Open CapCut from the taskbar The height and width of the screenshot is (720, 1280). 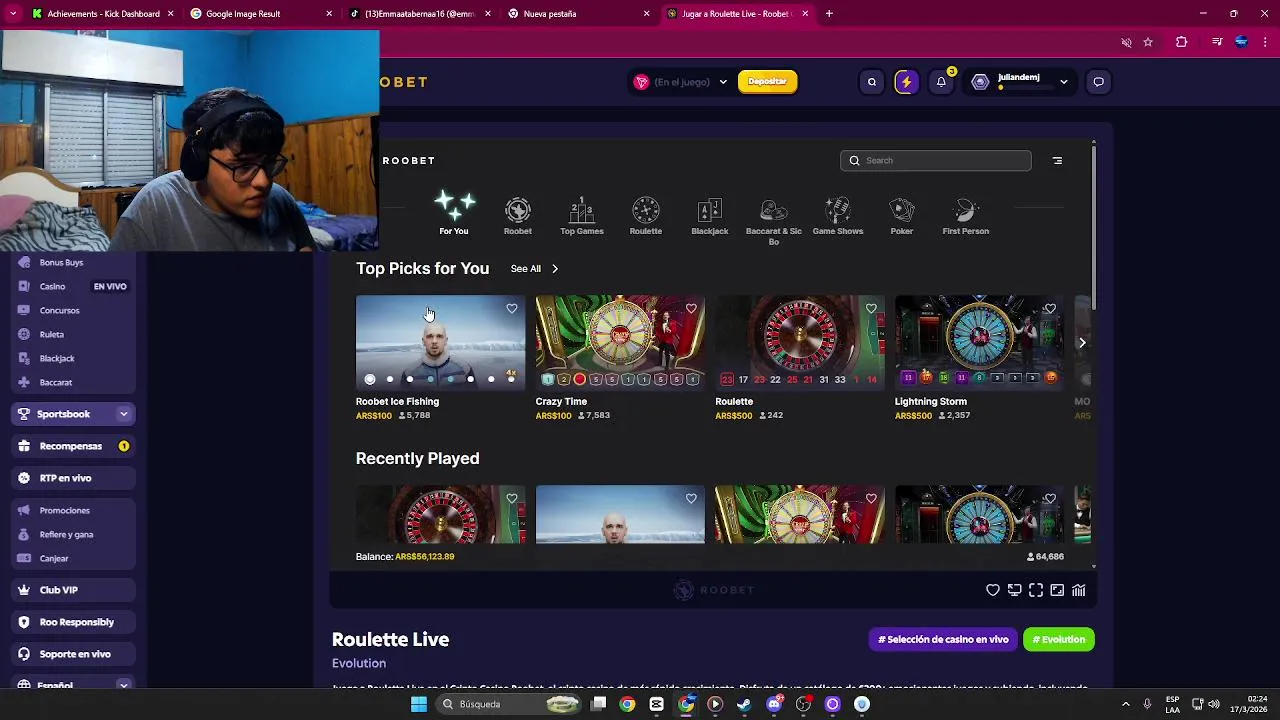656,704
